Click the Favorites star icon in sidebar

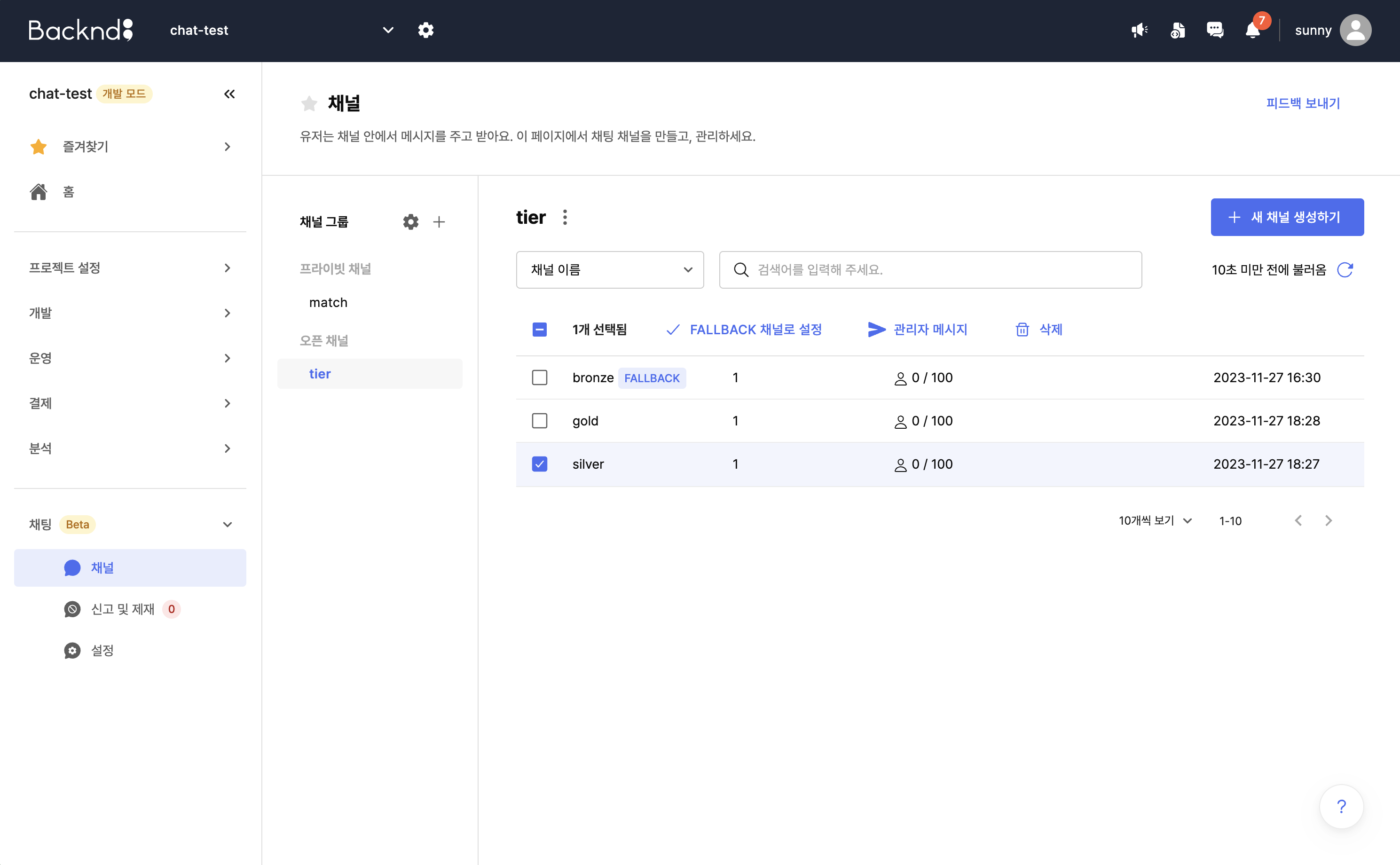pyautogui.click(x=39, y=147)
